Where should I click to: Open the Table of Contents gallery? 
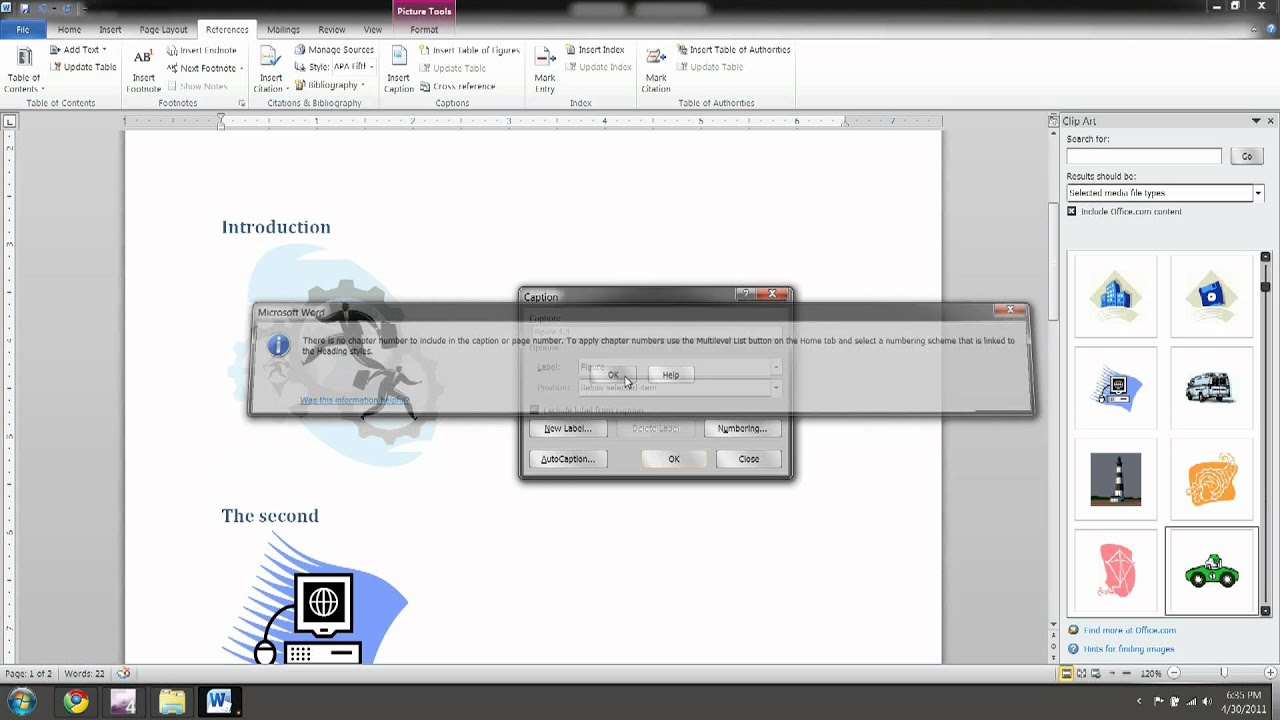click(x=24, y=69)
